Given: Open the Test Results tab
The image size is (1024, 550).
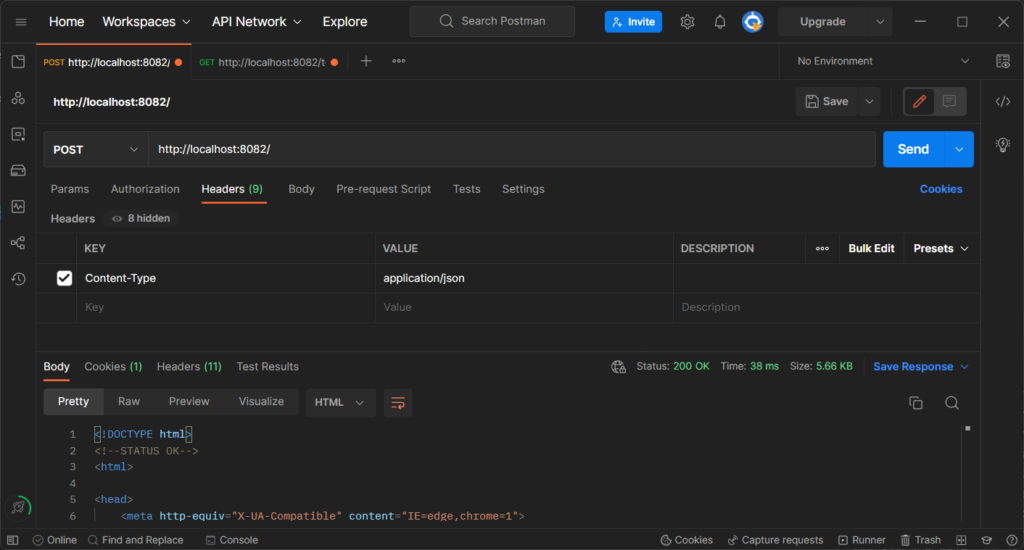Looking at the screenshot, I should click(267, 366).
